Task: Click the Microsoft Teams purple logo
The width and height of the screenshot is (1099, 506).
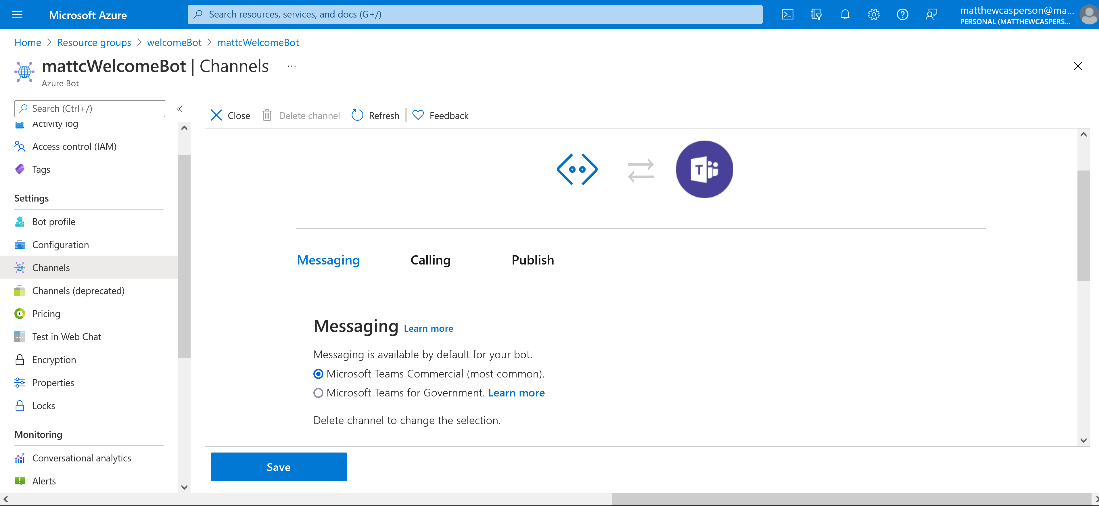Action: pyautogui.click(x=704, y=170)
